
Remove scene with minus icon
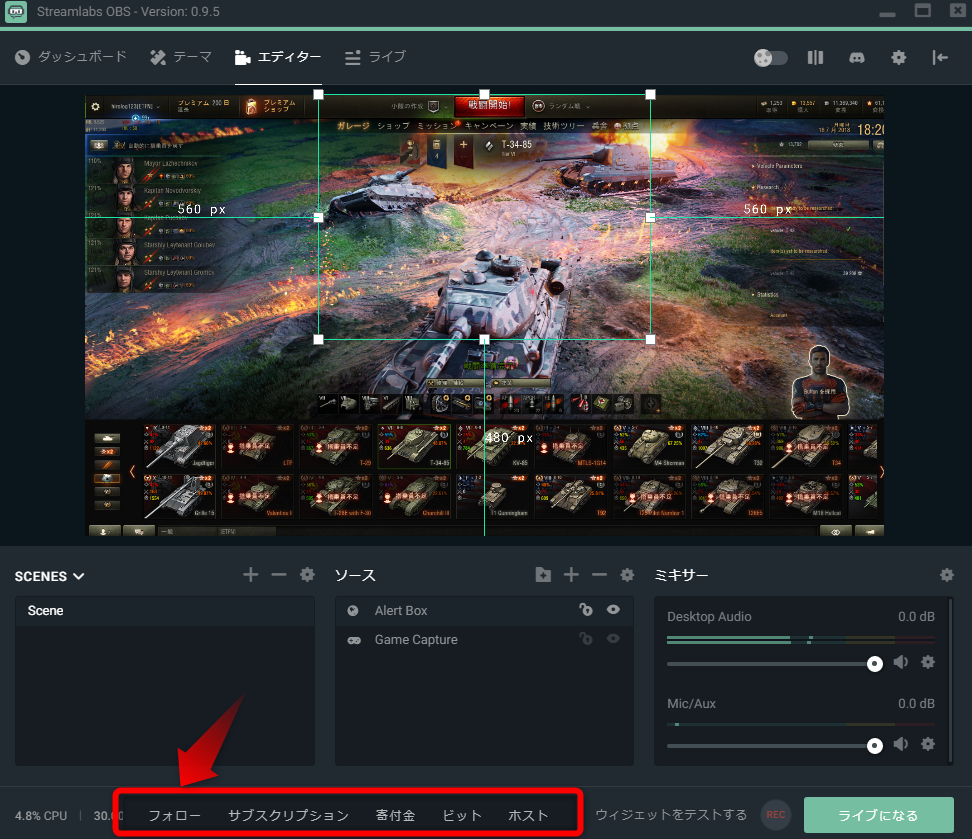pyautogui.click(x=279, y=575)
